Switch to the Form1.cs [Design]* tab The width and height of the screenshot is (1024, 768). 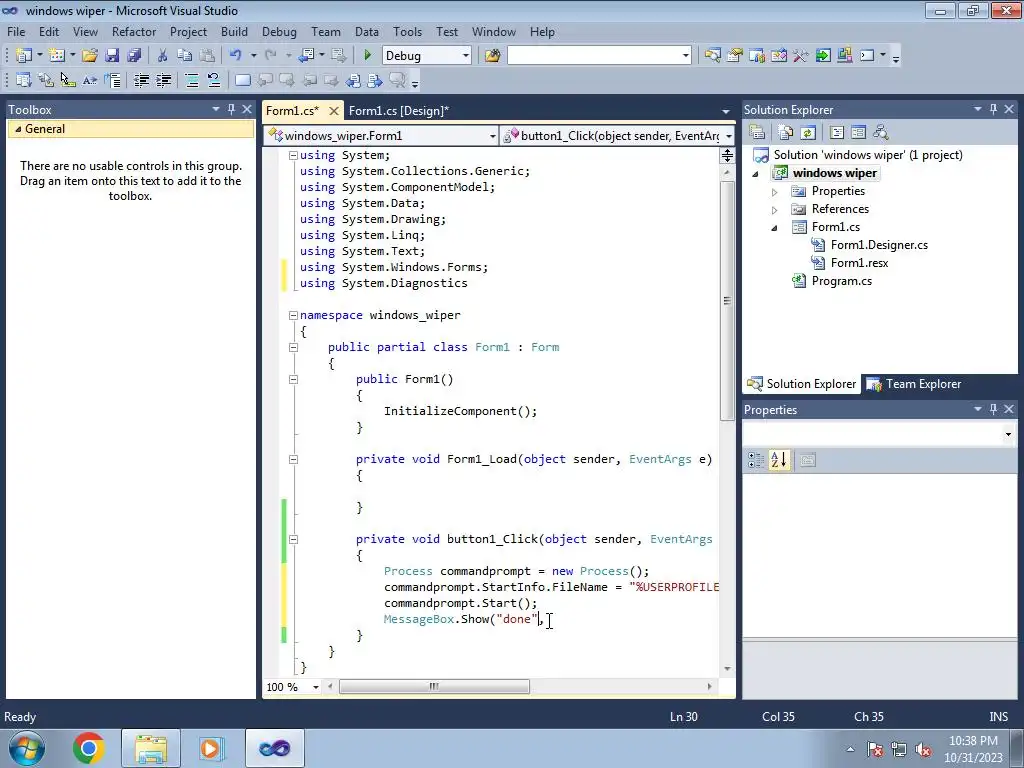pos(398,110)
